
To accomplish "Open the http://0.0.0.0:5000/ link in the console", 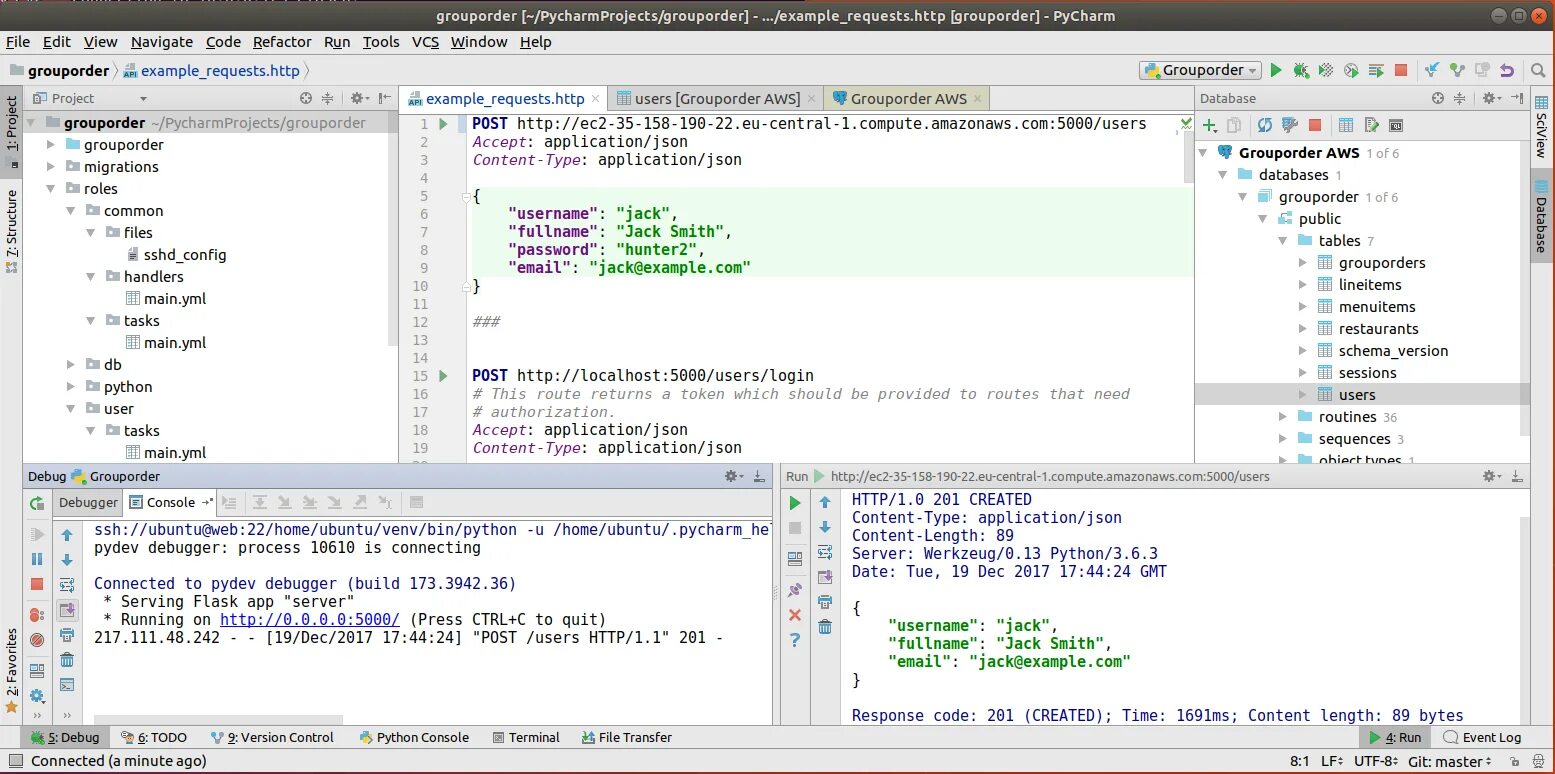I will coord(310,620).
